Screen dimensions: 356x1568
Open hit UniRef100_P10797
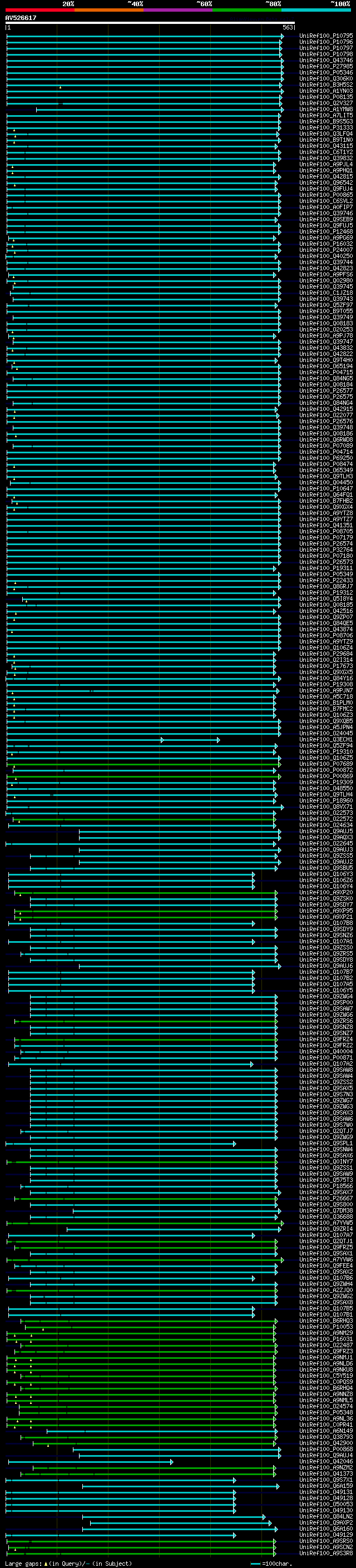tap(326, 48)
